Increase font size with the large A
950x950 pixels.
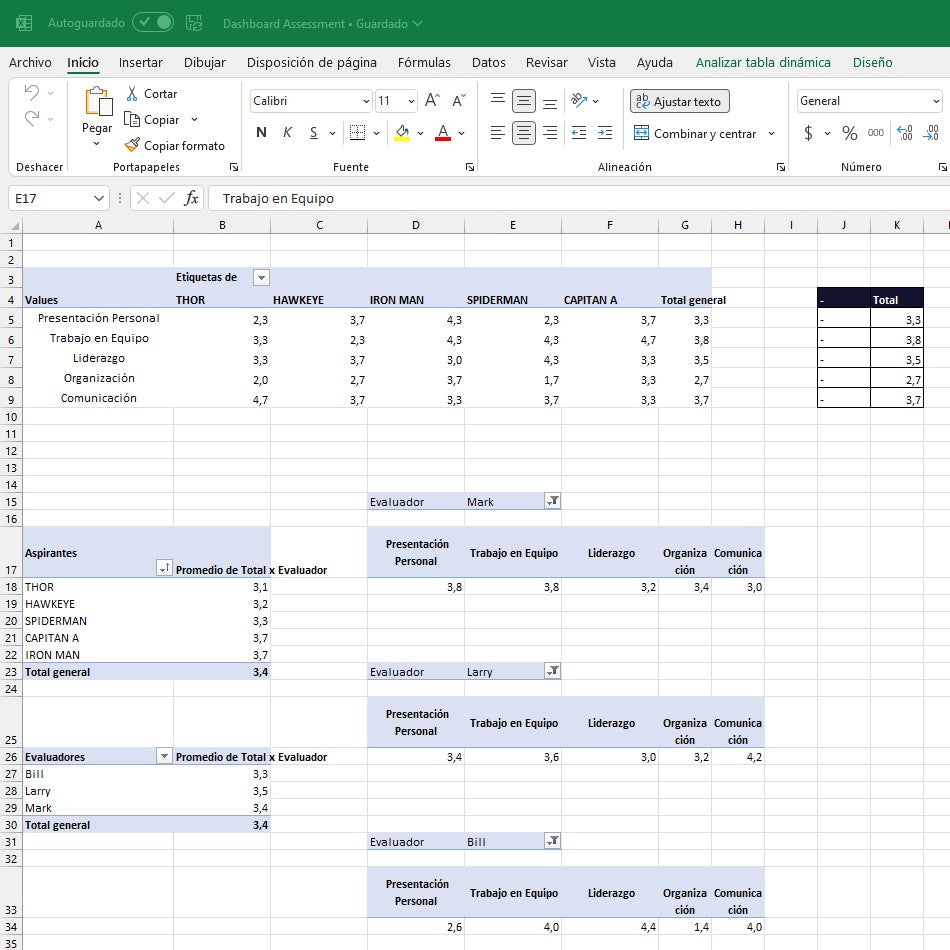pyautogui.click(x=432, y=101)
